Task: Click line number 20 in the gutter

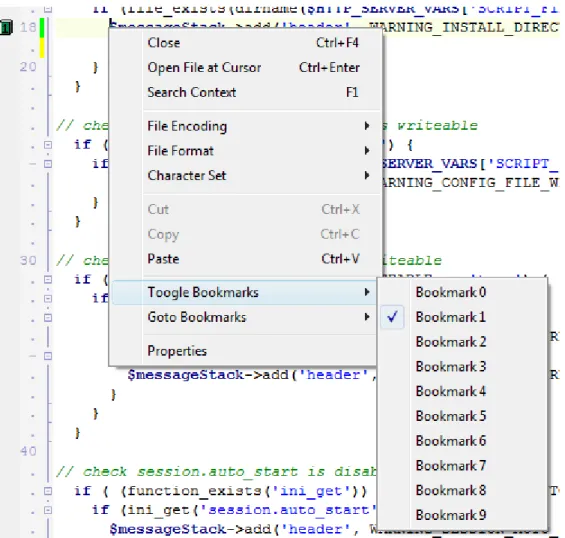Action: click(28, 67)
